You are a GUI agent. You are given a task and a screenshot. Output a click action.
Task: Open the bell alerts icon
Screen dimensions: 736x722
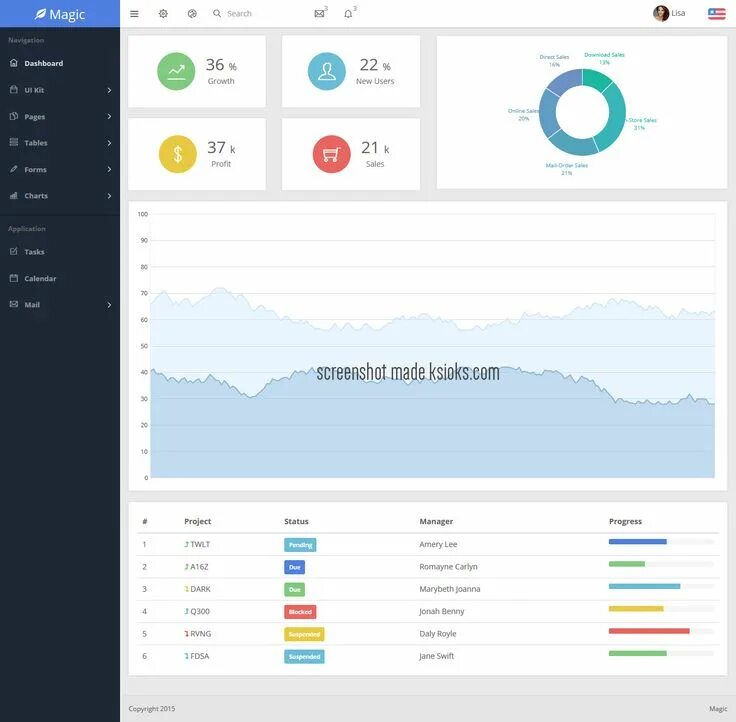point(348,14)
